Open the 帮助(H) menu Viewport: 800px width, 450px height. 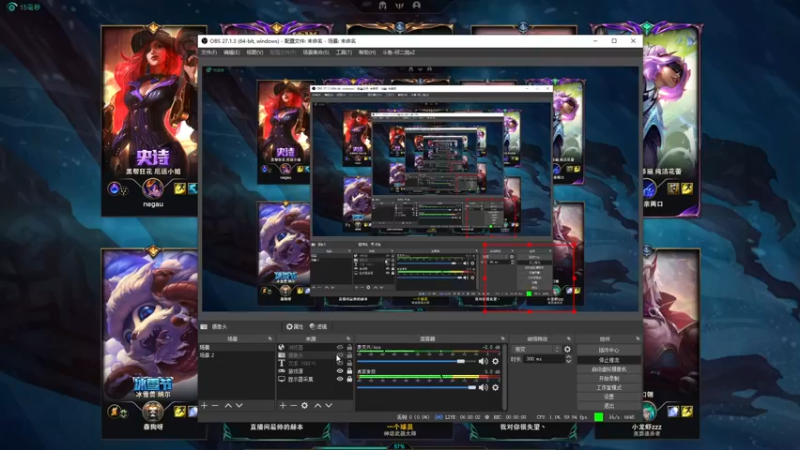(x=367, y=53)
